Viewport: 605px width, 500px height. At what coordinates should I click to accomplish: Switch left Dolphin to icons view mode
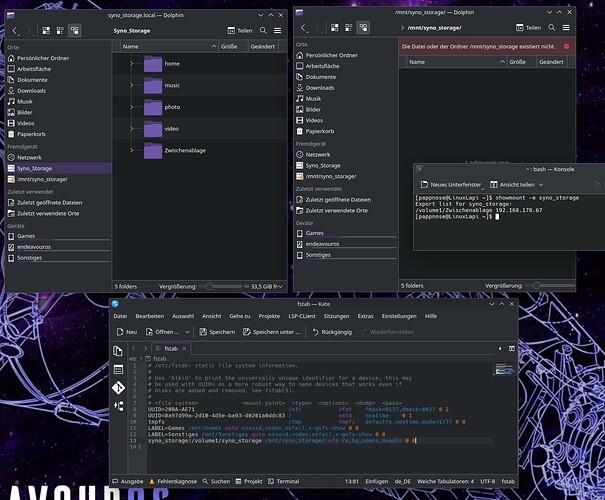click(x=46, y=30)
